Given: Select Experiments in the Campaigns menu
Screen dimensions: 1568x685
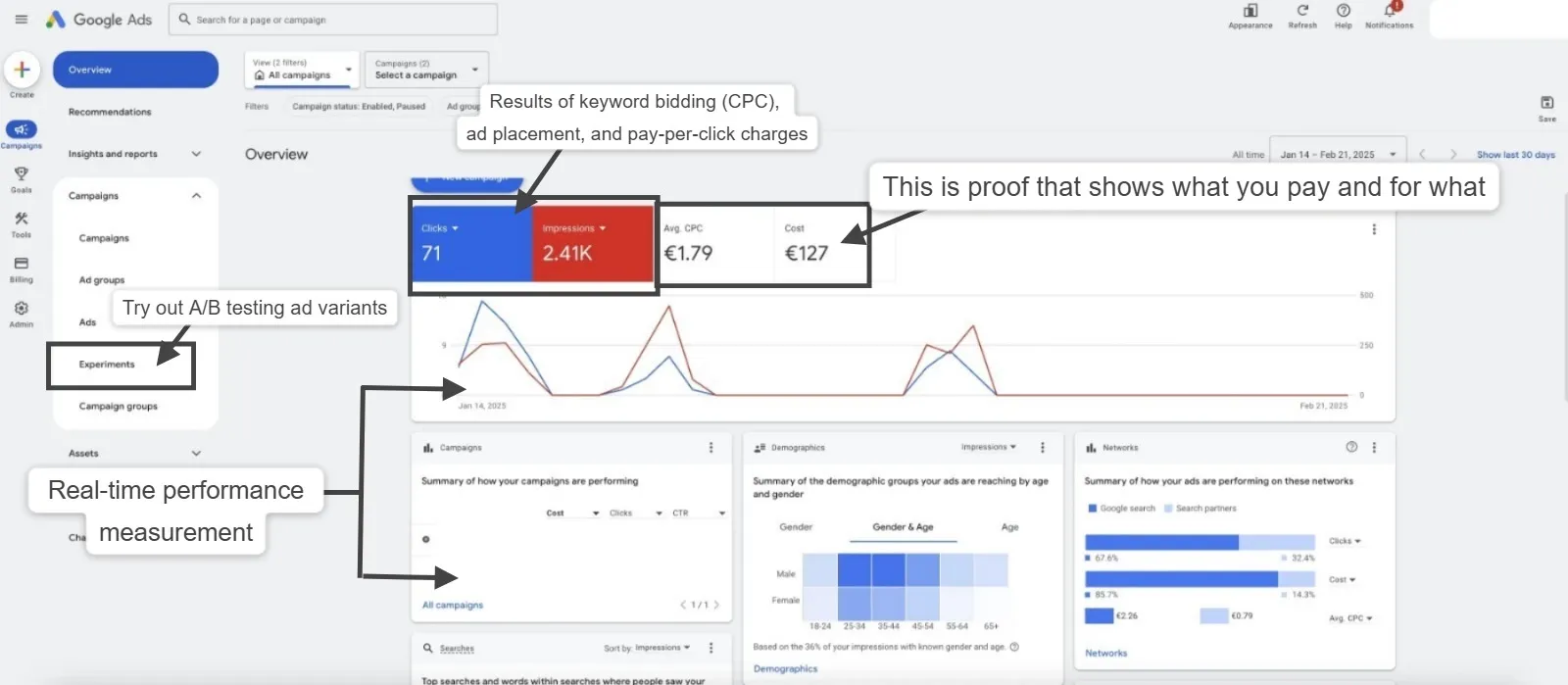Looking at the screenshot, I should coord(107,365).
